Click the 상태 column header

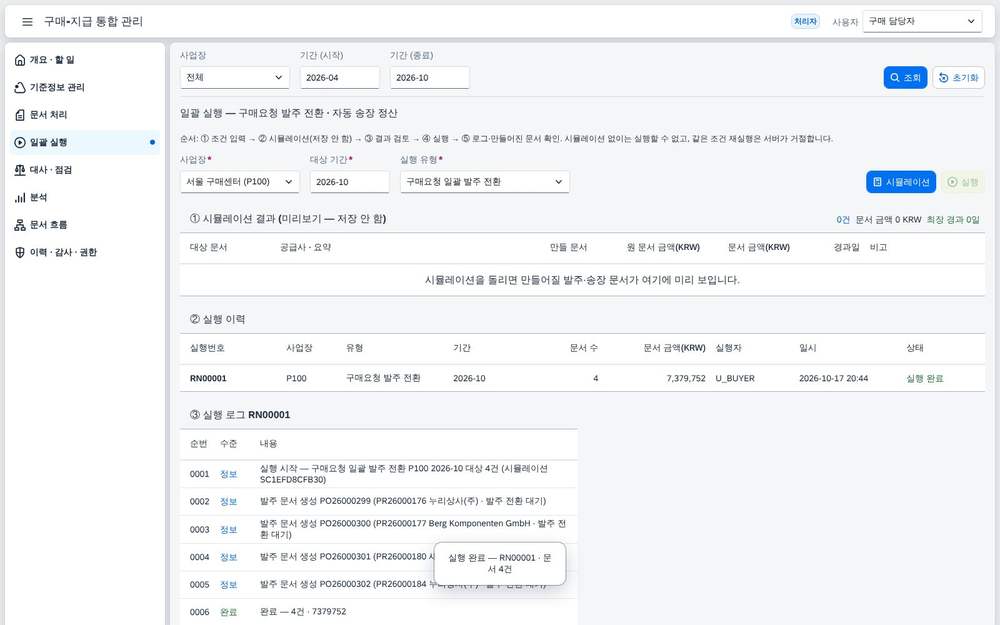pyautogui.click(x=915, y=348)
